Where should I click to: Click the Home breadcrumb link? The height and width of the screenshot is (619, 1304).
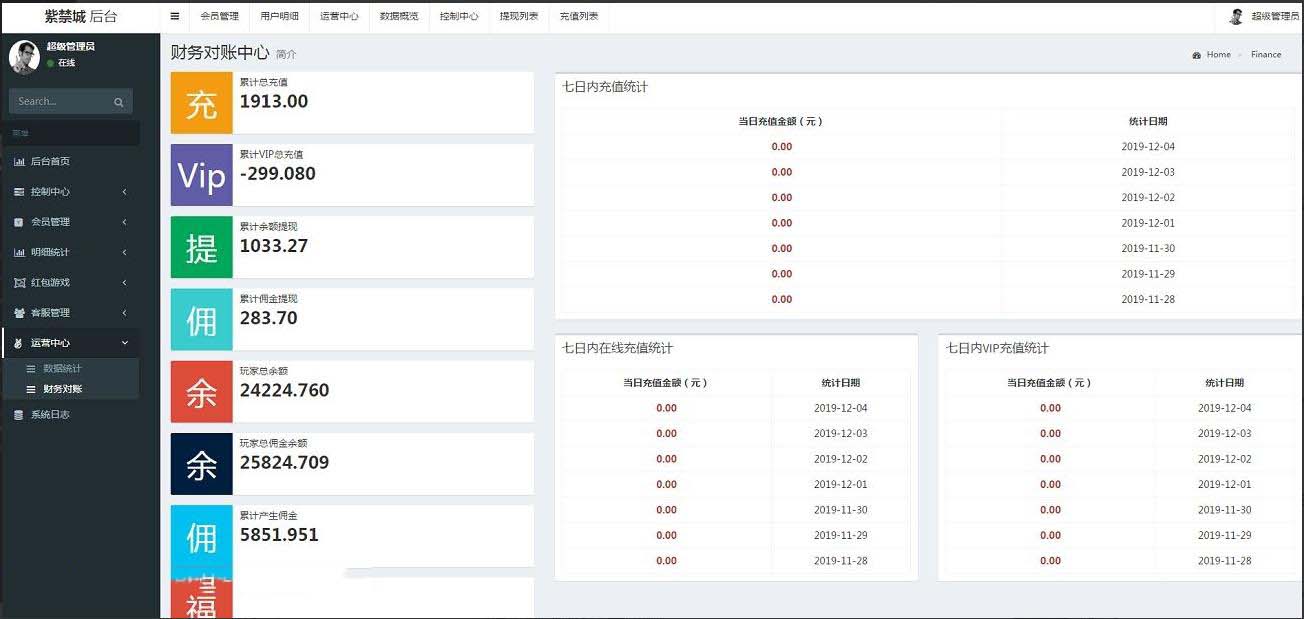1218,55
